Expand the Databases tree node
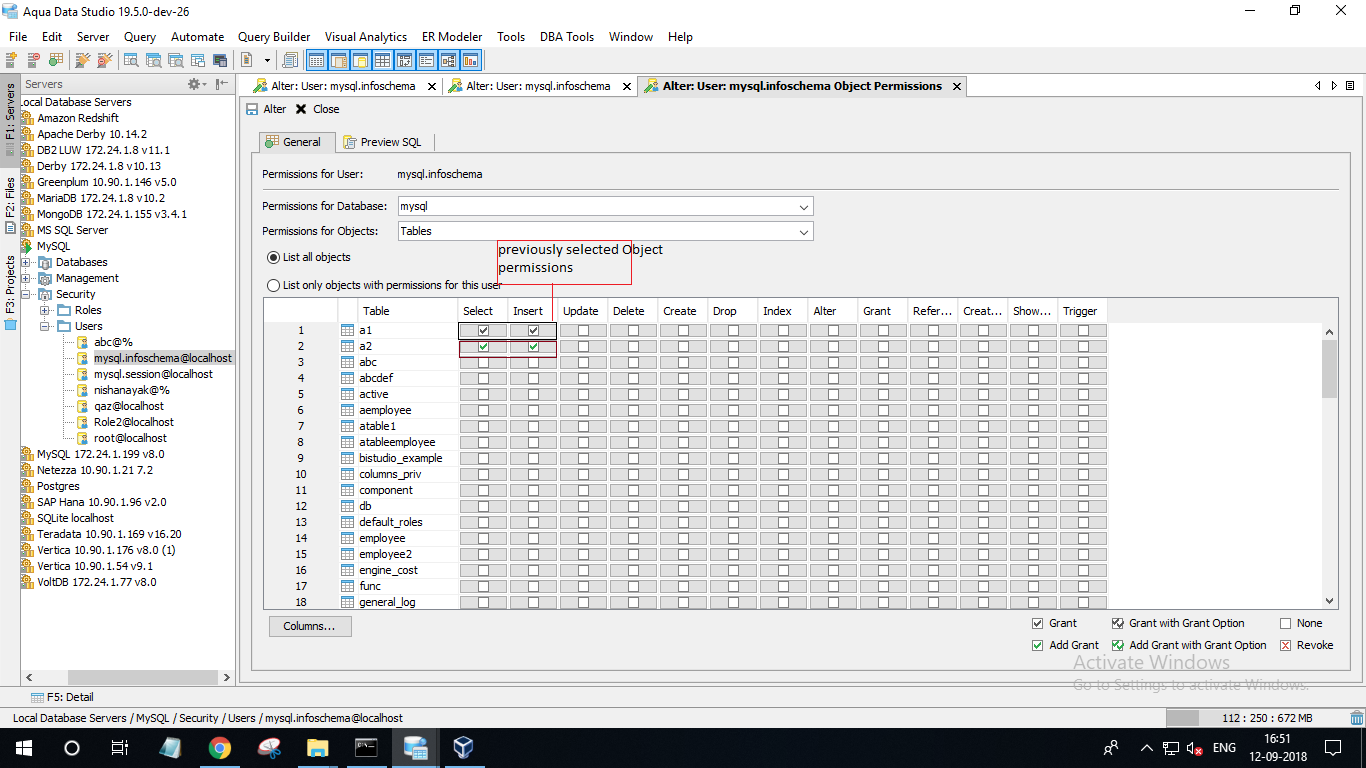Viewport: 1366px width, 768px height. (x=27, y=262)
